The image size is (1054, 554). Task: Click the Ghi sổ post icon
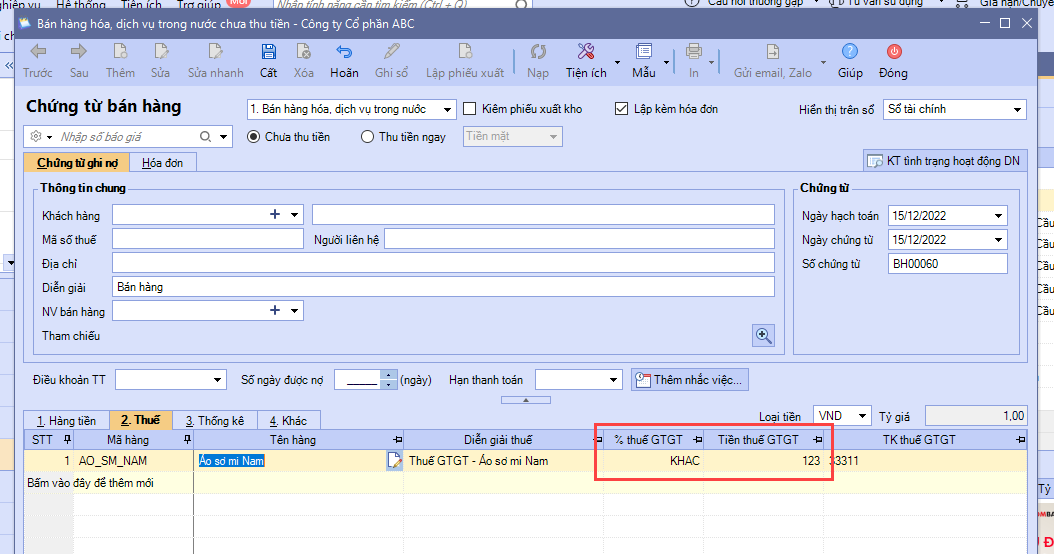click(x=391, y=52)
